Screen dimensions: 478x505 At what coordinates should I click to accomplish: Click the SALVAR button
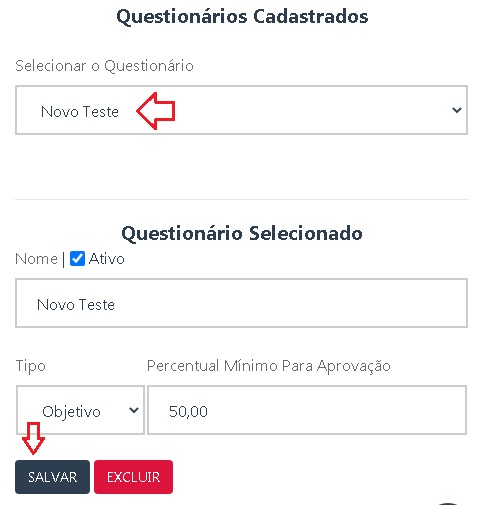click(x=52, y=477)
